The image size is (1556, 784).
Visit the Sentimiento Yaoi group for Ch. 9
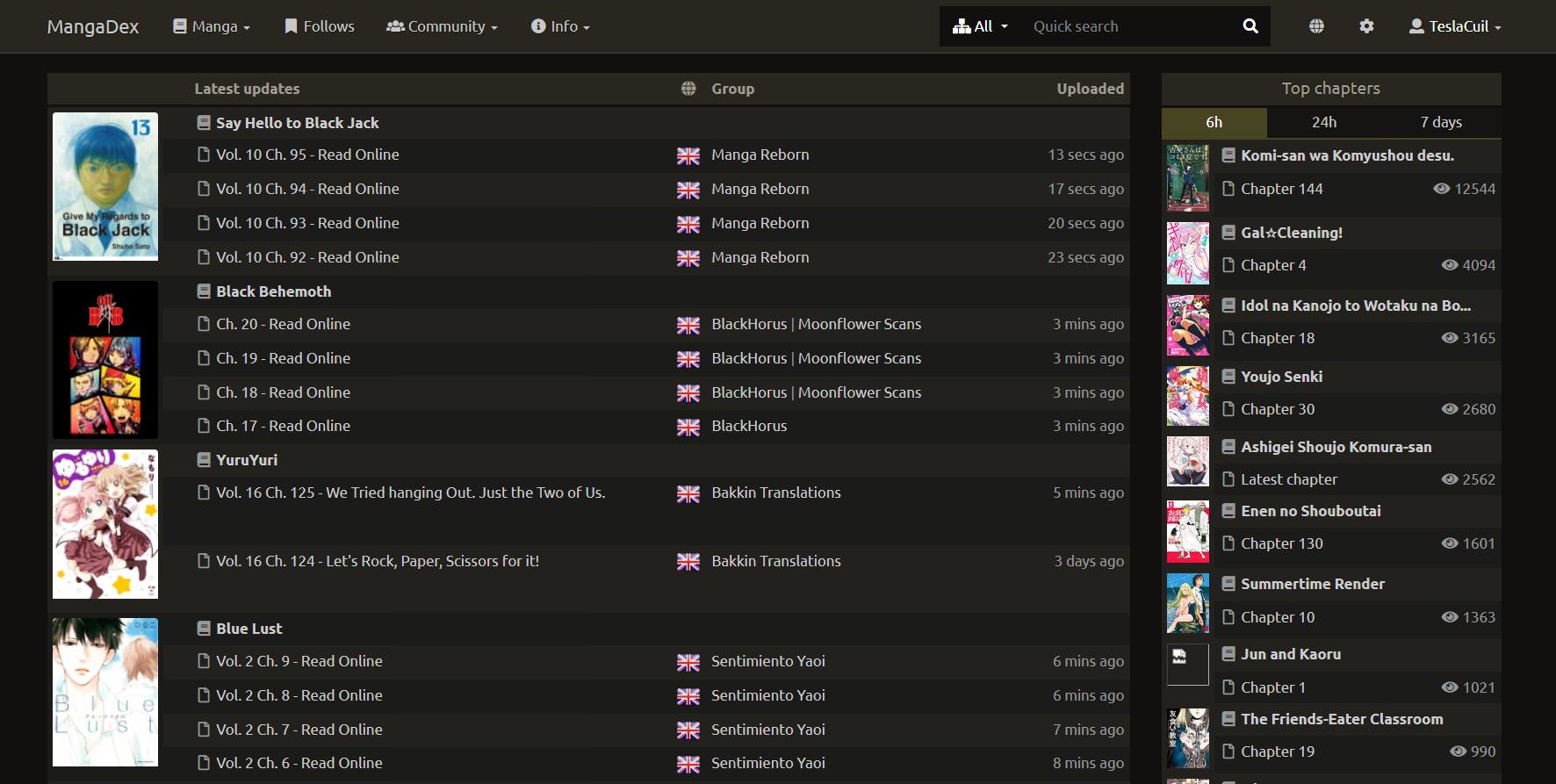[767, 661]
